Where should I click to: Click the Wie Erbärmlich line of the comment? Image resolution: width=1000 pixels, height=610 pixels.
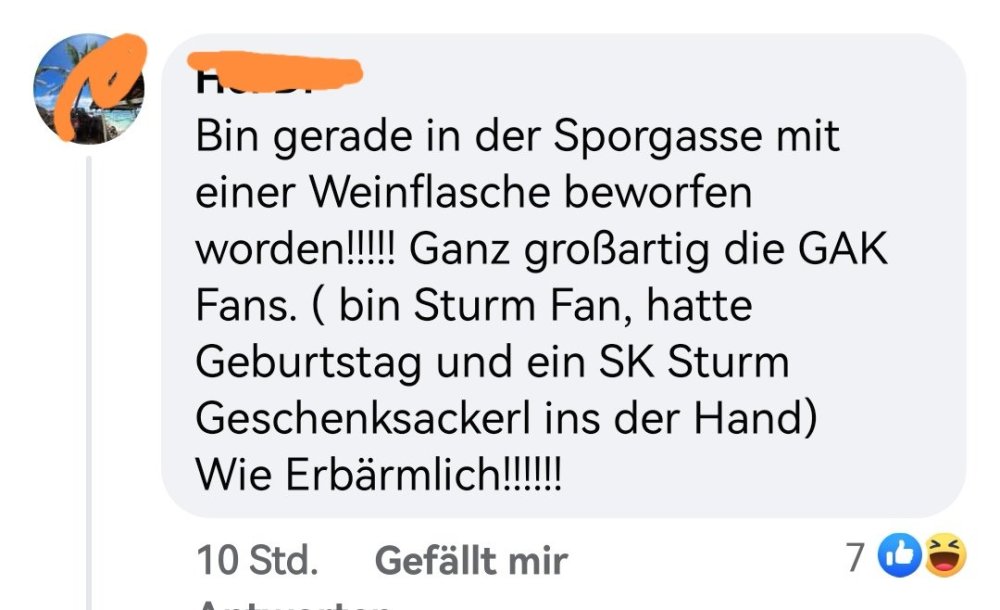point(379,475)
